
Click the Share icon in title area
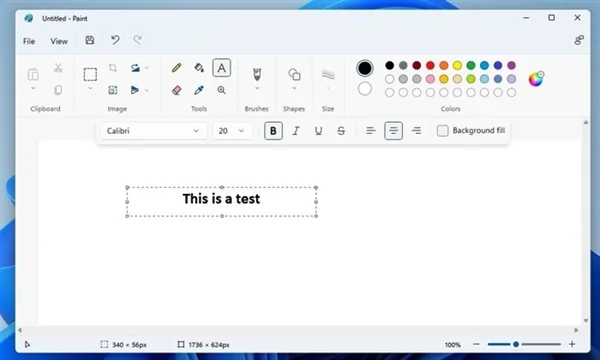579,40
